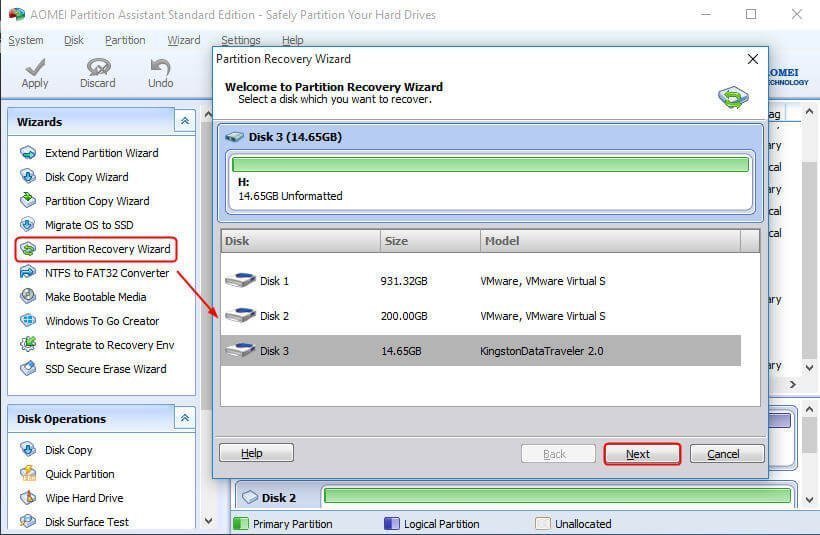This screenshot has width=820, height=535.
Task: Click the Model column header
Action: click(610, 241)
